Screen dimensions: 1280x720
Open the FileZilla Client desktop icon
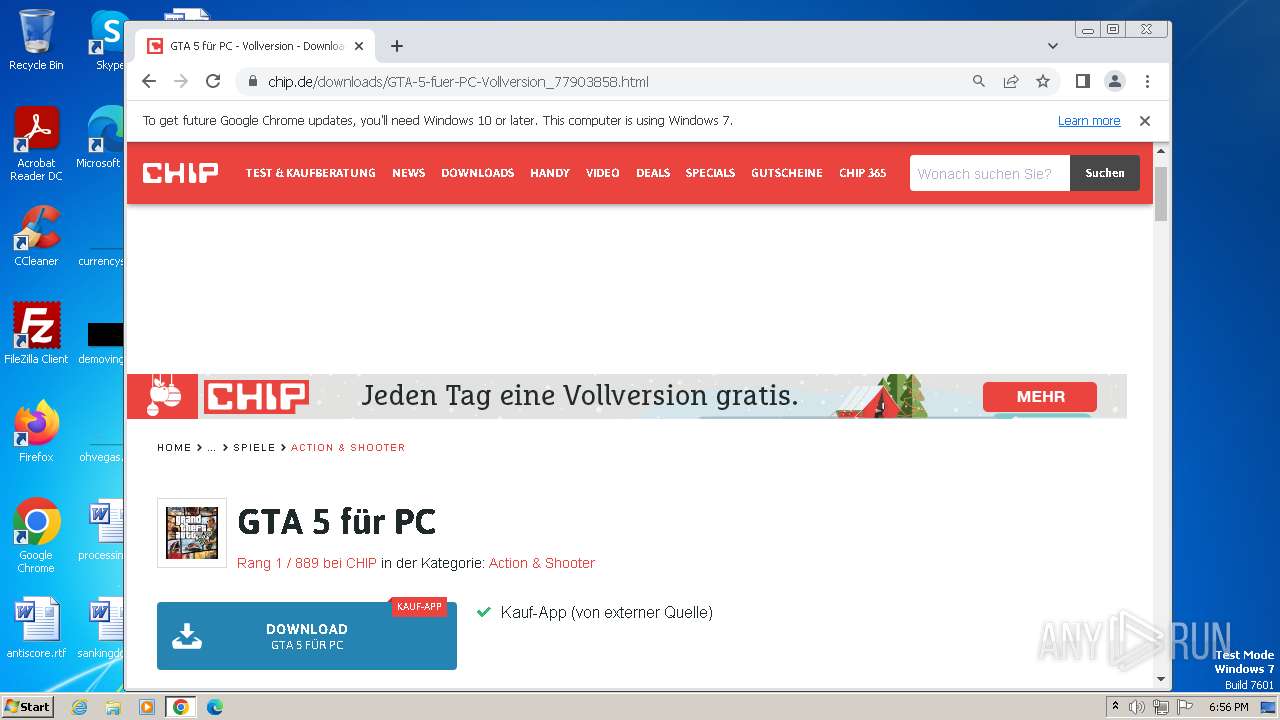coord(36,334)
